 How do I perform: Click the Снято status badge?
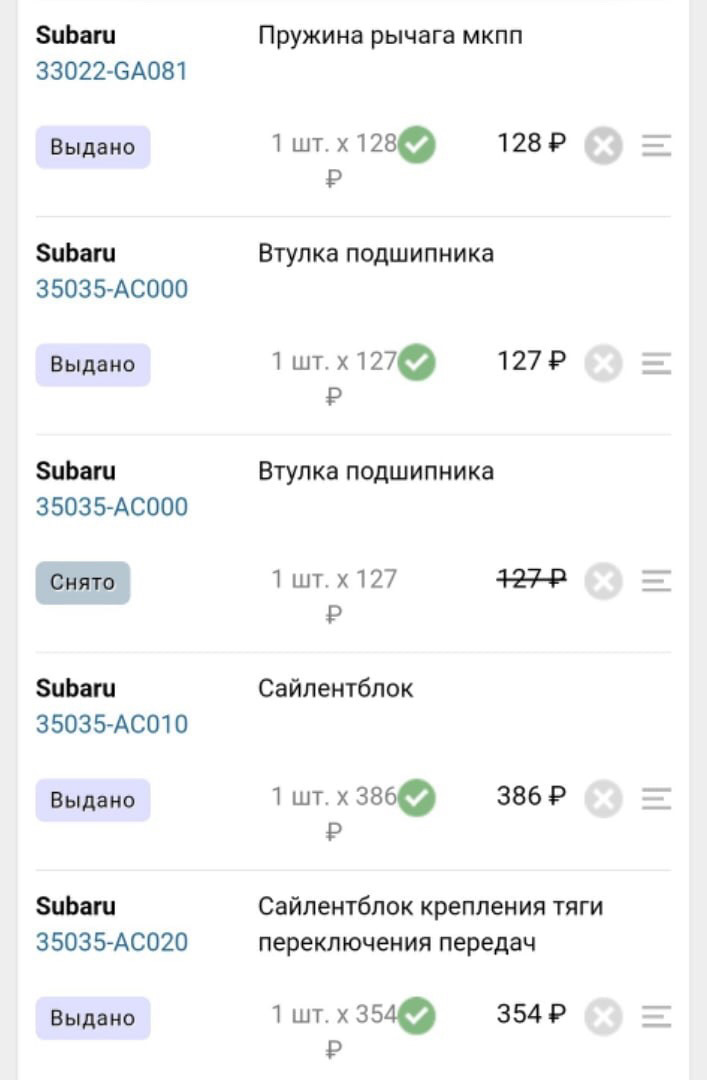pyautogui.click(x=82, y=582)
